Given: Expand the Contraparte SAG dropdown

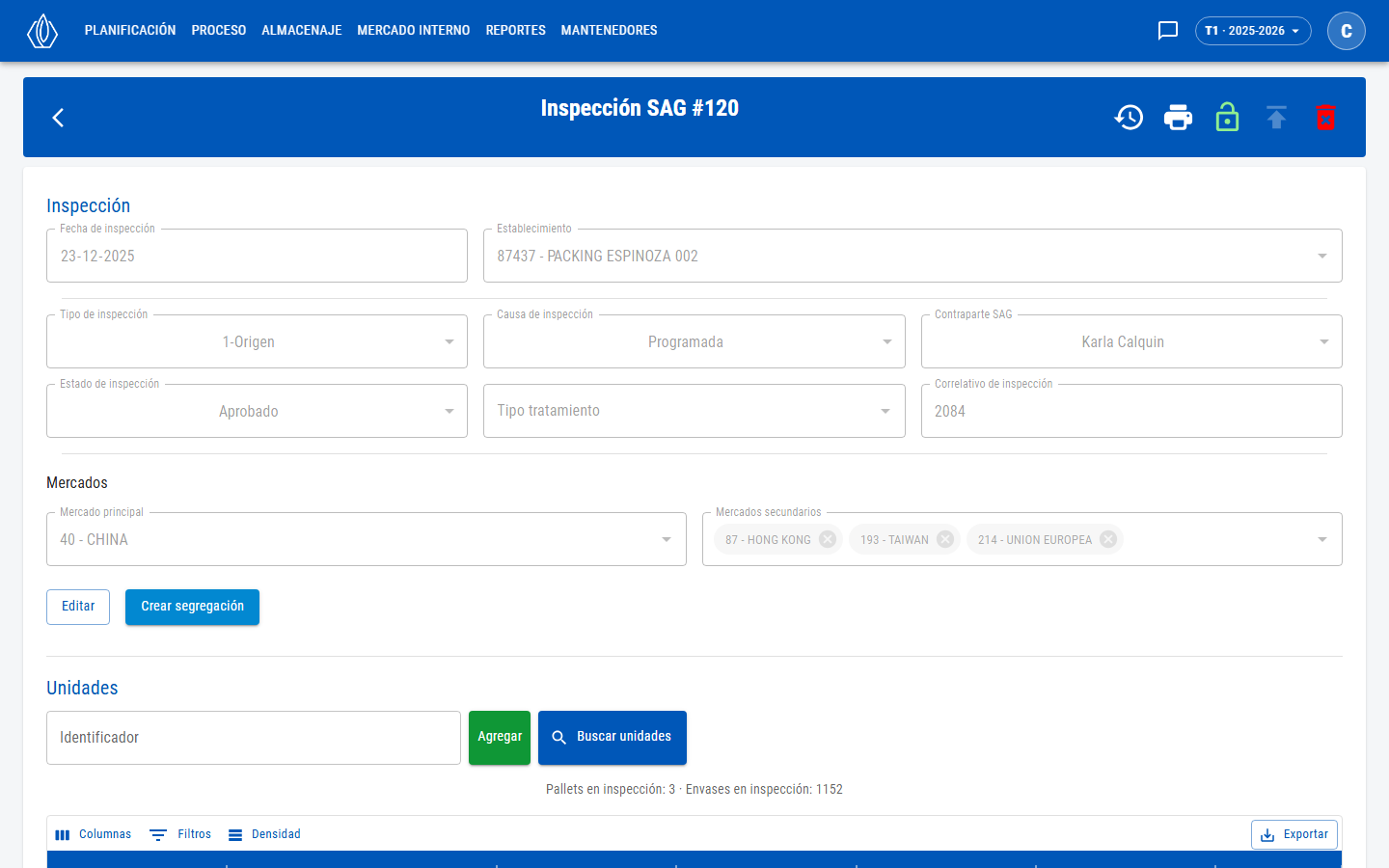Looking at the screenshot, I should point(1131,341).
